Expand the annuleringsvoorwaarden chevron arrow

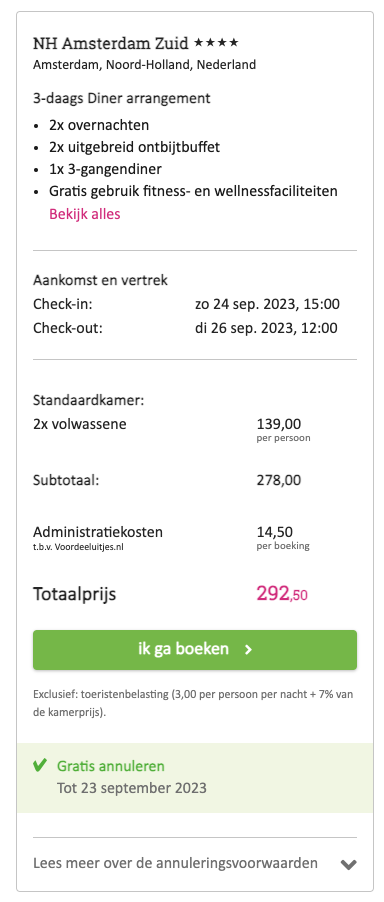[x=348, y=865]
